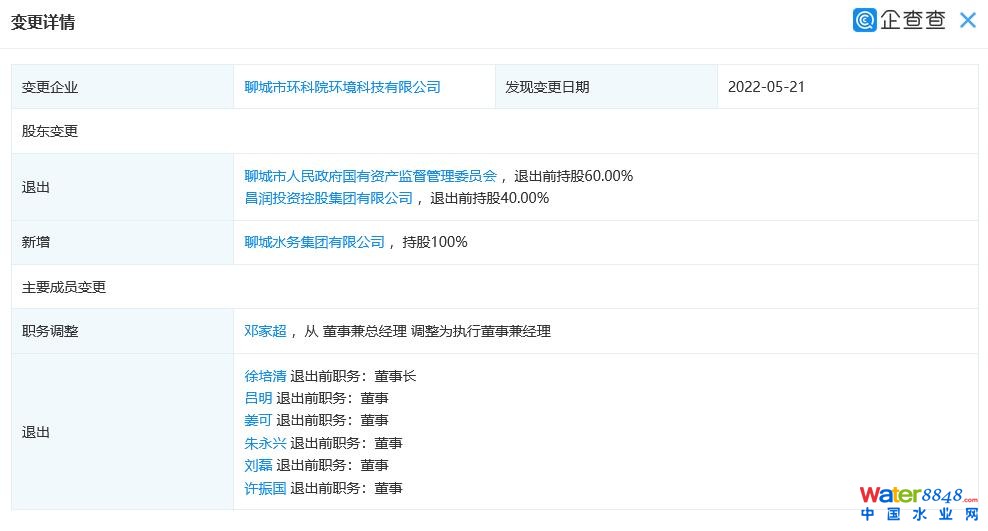Click the 2022-05-21 date cell

(766, 87)
